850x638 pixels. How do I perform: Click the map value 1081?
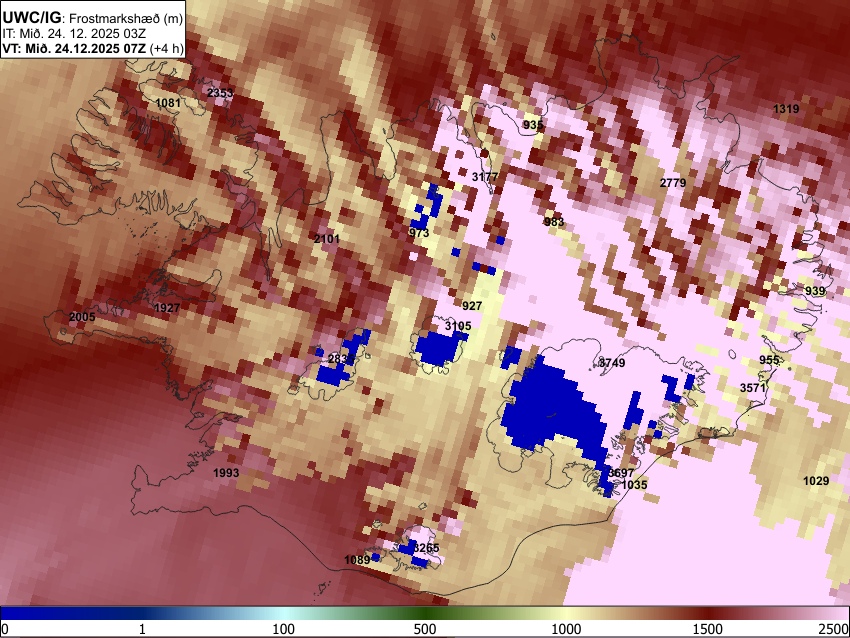[x=168, y=103]
